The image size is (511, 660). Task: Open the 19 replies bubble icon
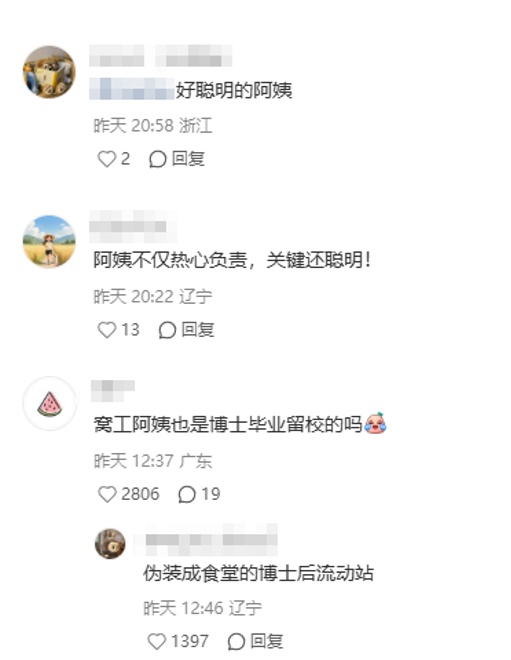(187, 495)
